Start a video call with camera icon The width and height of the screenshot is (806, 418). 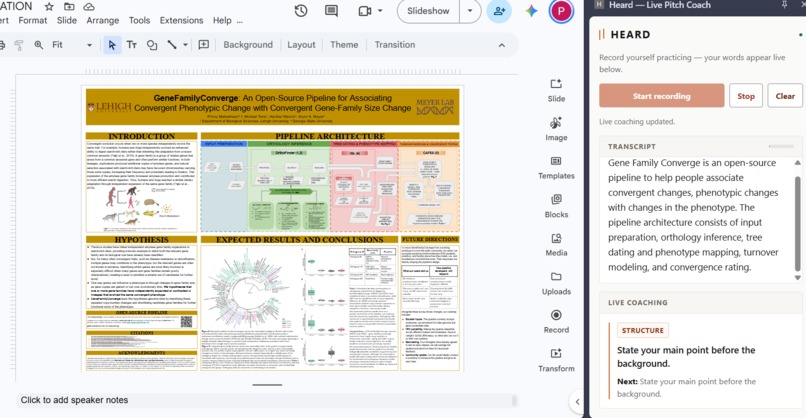pos(364,11)
